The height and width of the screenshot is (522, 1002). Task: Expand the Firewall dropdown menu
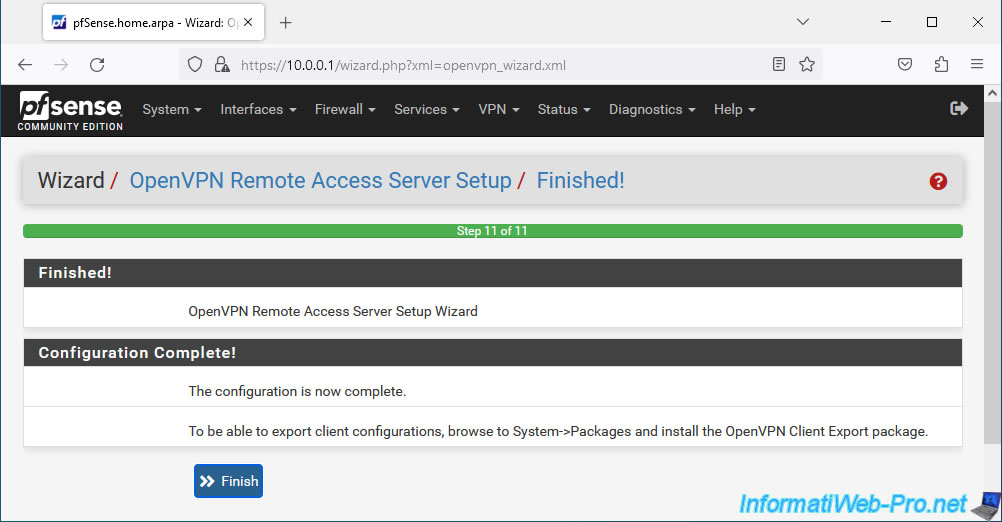345,109
